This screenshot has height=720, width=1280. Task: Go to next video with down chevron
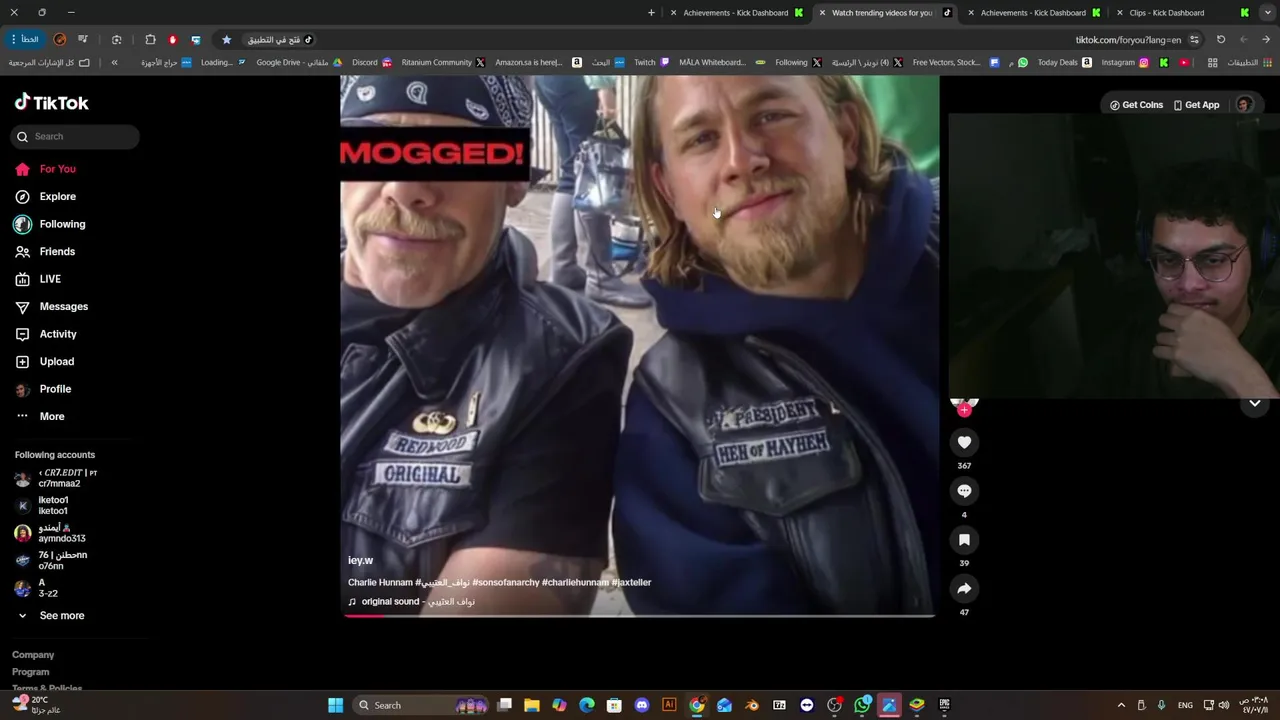pyautogui.click(x=1255, y=404)
